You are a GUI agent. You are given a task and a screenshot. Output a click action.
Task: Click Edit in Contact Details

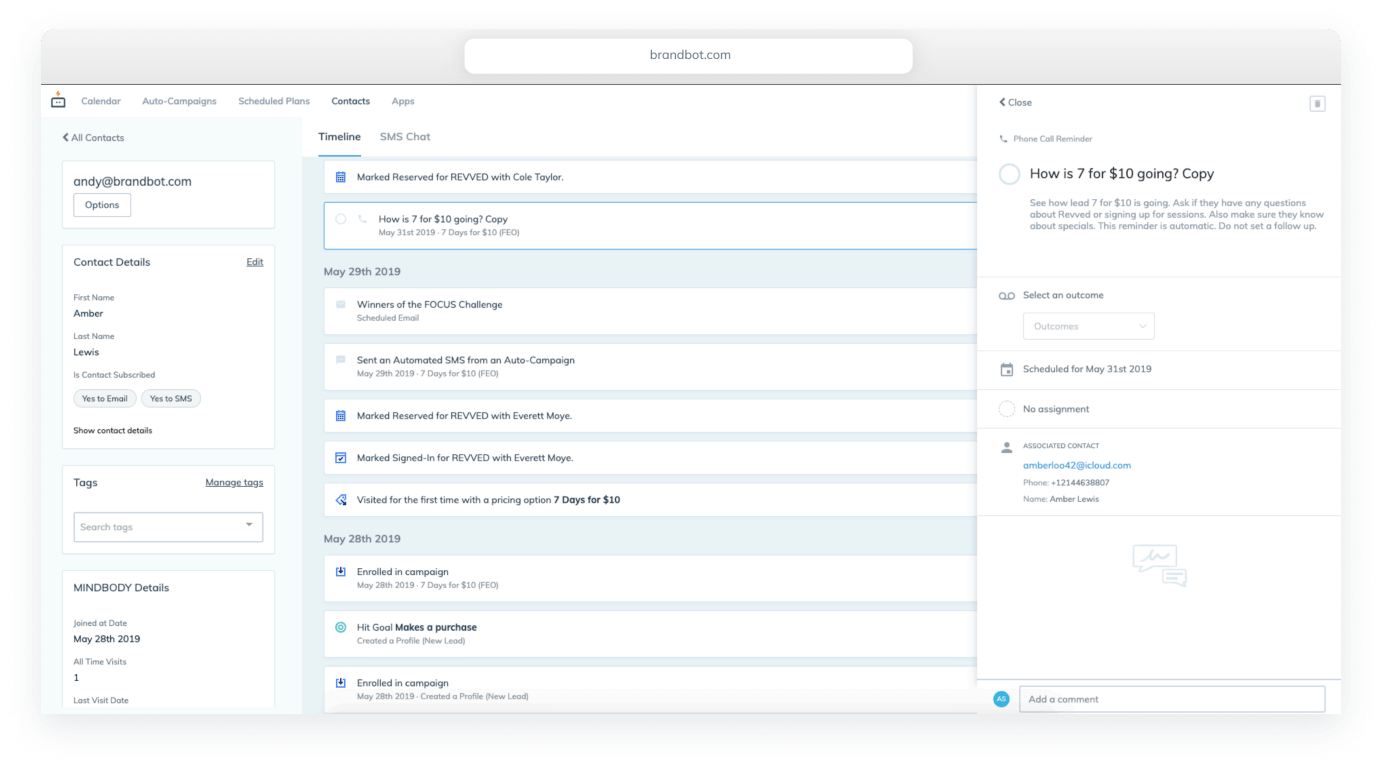pos(255,262)
